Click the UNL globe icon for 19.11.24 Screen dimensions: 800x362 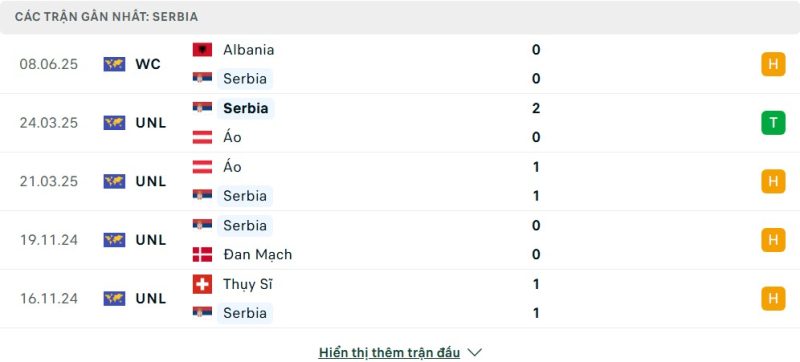(114, 240)
